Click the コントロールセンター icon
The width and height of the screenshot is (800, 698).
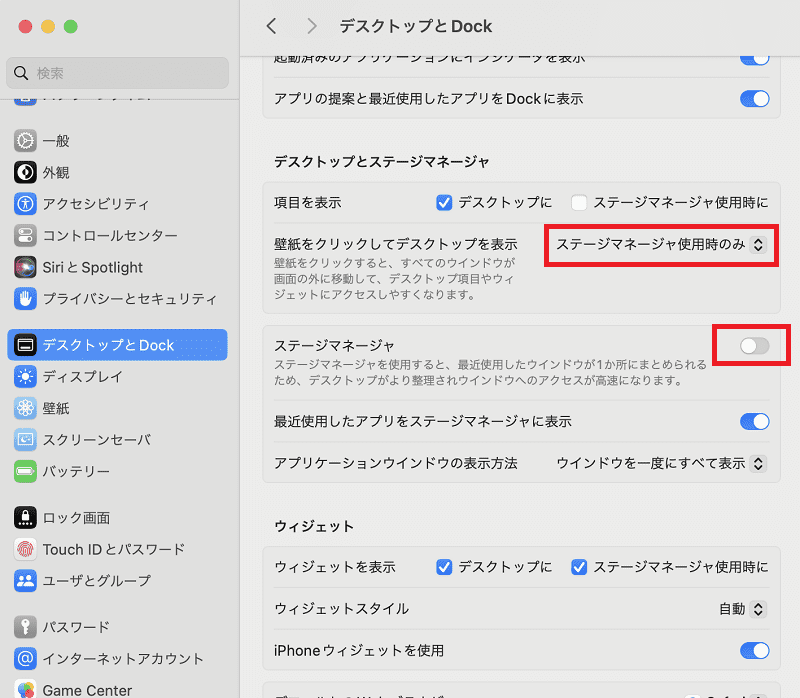(25, 236)
